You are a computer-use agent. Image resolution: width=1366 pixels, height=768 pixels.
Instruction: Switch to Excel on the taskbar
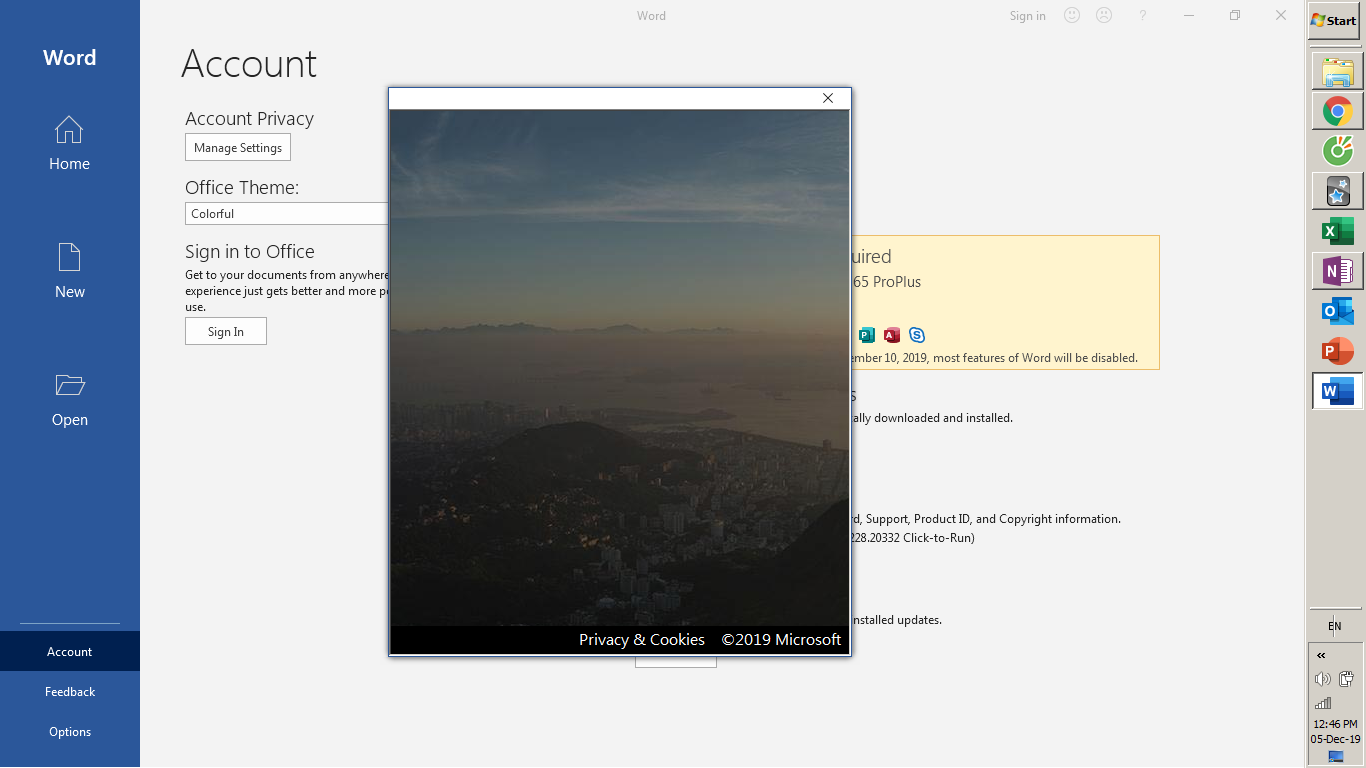pyautogui.click(x=1337, y=231)
